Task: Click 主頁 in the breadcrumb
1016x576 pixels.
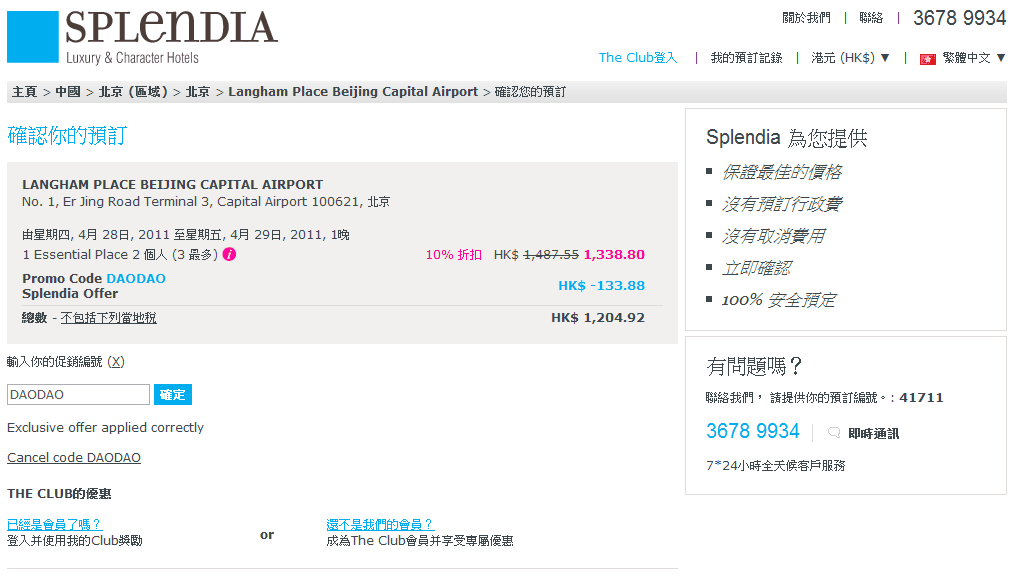Action: point(25,92)
